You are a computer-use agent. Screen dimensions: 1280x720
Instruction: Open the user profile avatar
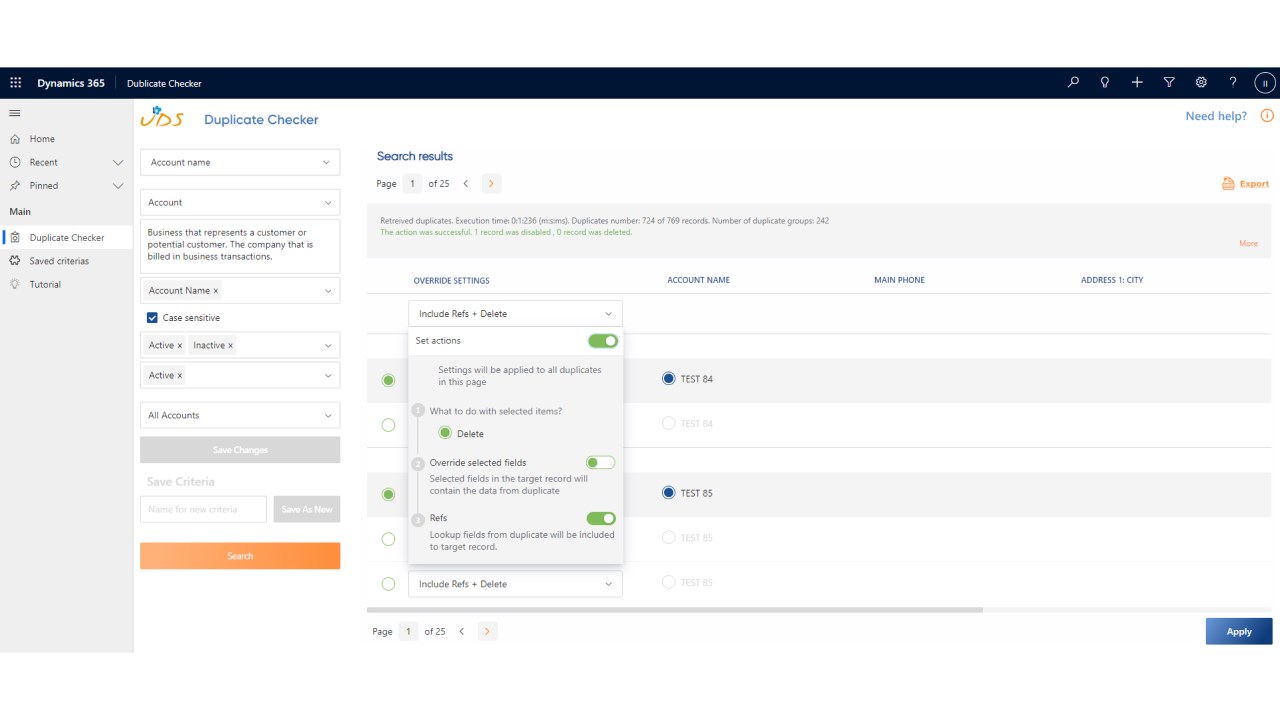pyautogui.click(x=1265, y=83)
